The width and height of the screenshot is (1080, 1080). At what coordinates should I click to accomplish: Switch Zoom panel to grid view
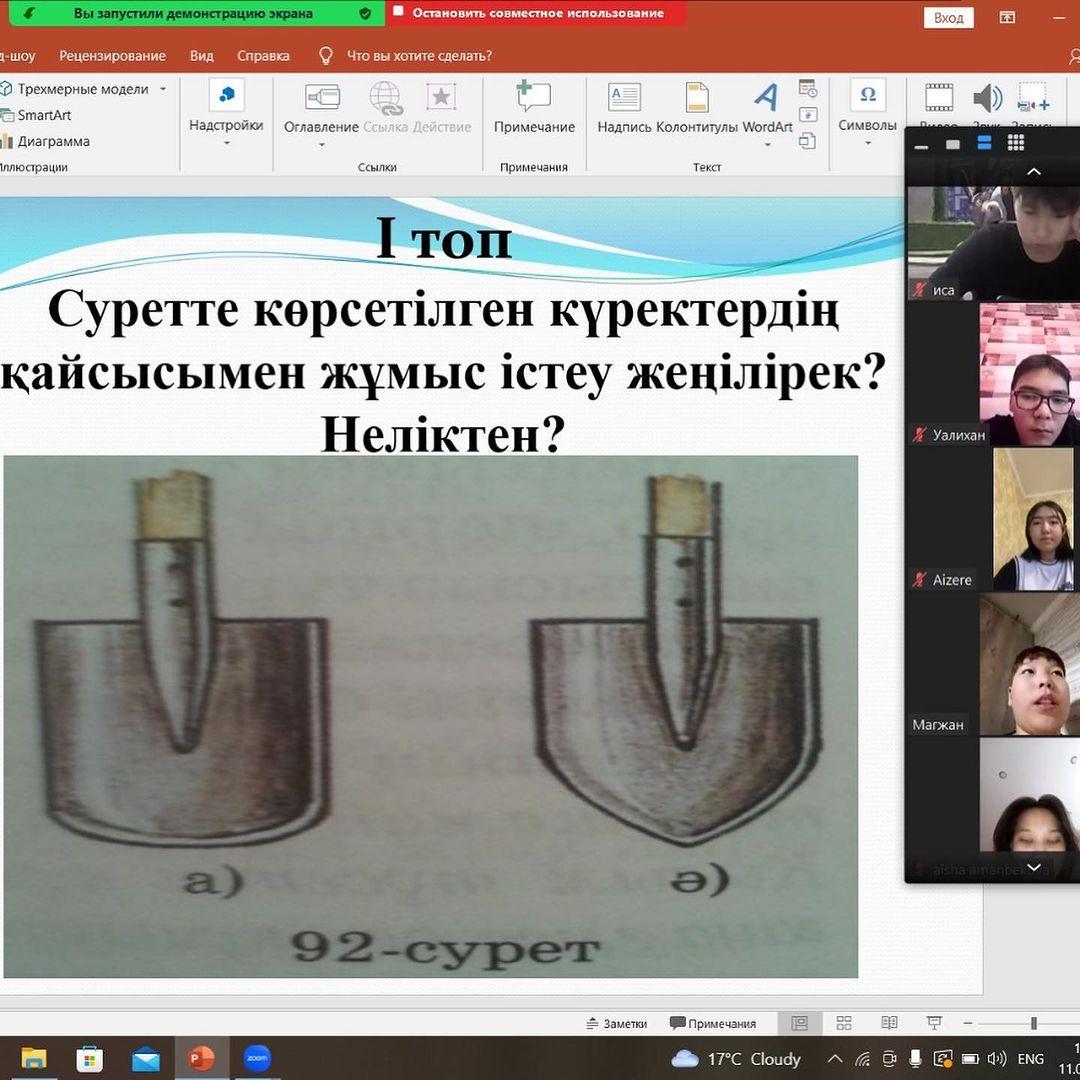pyautogui.click(x=1016, y=143)
